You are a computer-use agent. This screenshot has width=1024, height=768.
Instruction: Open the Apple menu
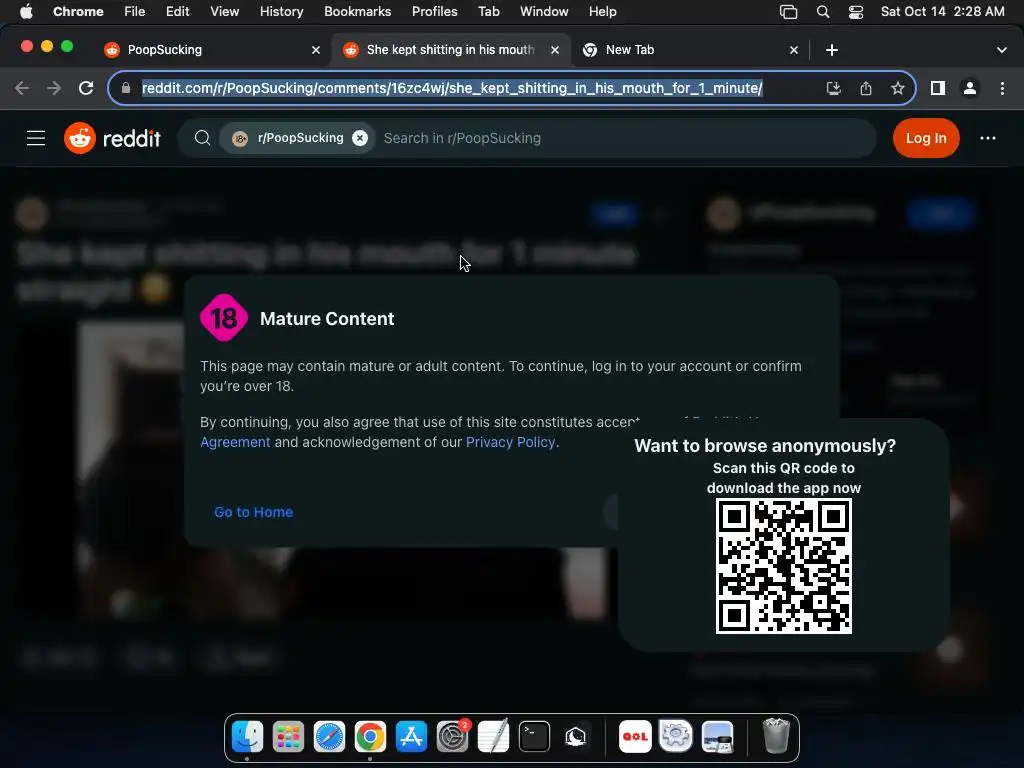click(x=26, y=11)
